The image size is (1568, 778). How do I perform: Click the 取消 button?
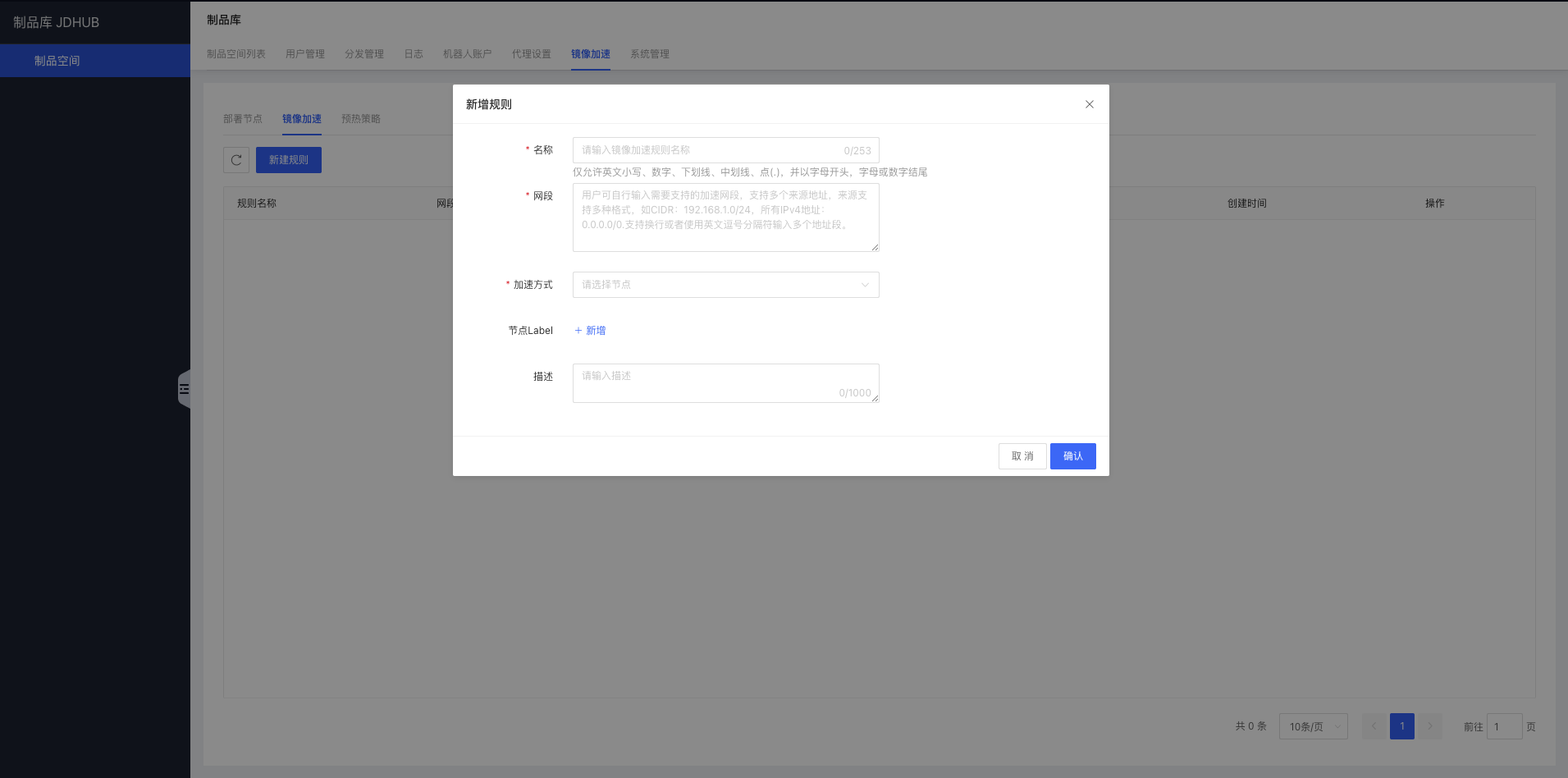coord(1022,456)
